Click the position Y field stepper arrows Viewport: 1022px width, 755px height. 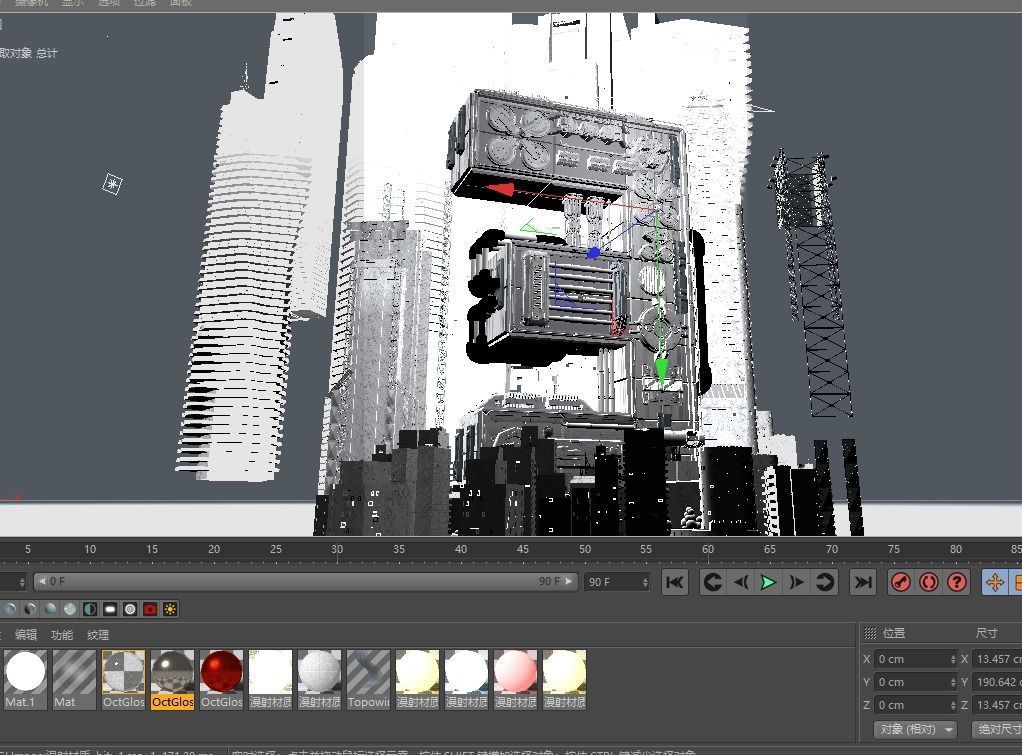pyautogui.click(x=952, y=682)
